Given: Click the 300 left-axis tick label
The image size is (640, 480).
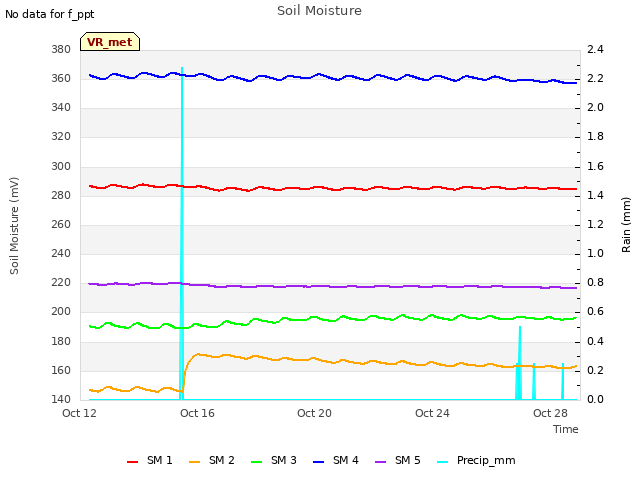Looking at the screenshot, I should [x=61, y=166].
